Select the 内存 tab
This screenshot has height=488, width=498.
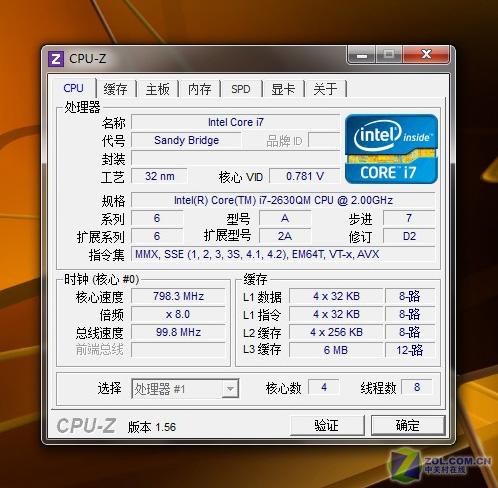pyautogui.click(x=199, y=89)
